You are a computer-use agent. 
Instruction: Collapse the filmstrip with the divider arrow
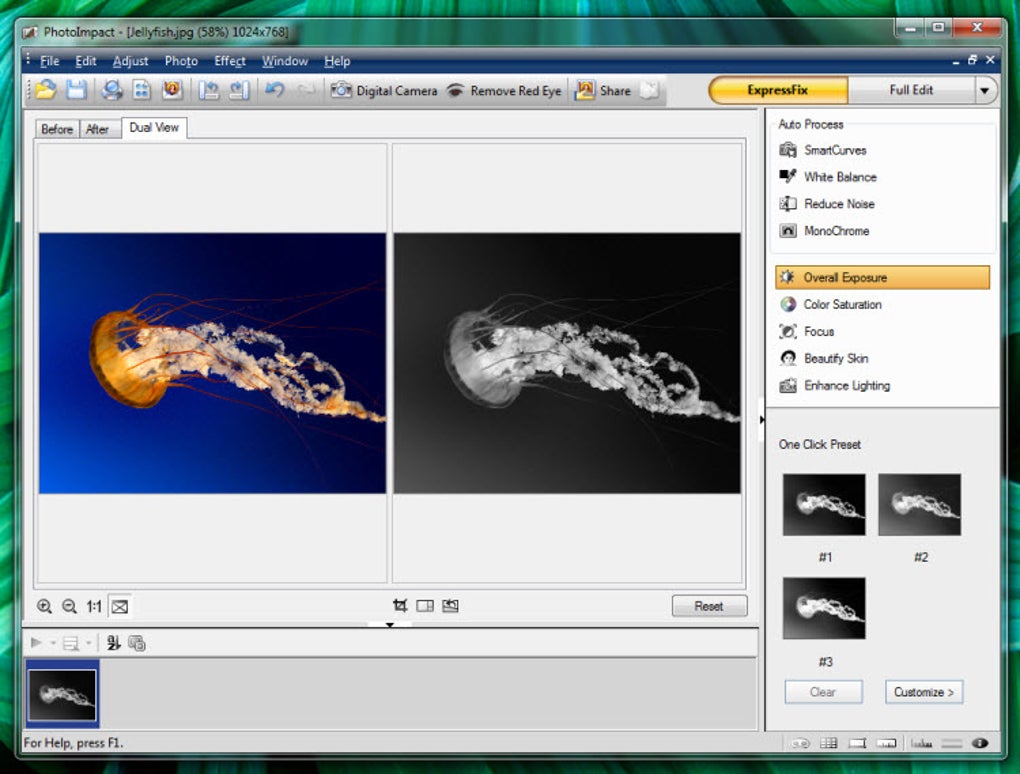tap(390, 625)
